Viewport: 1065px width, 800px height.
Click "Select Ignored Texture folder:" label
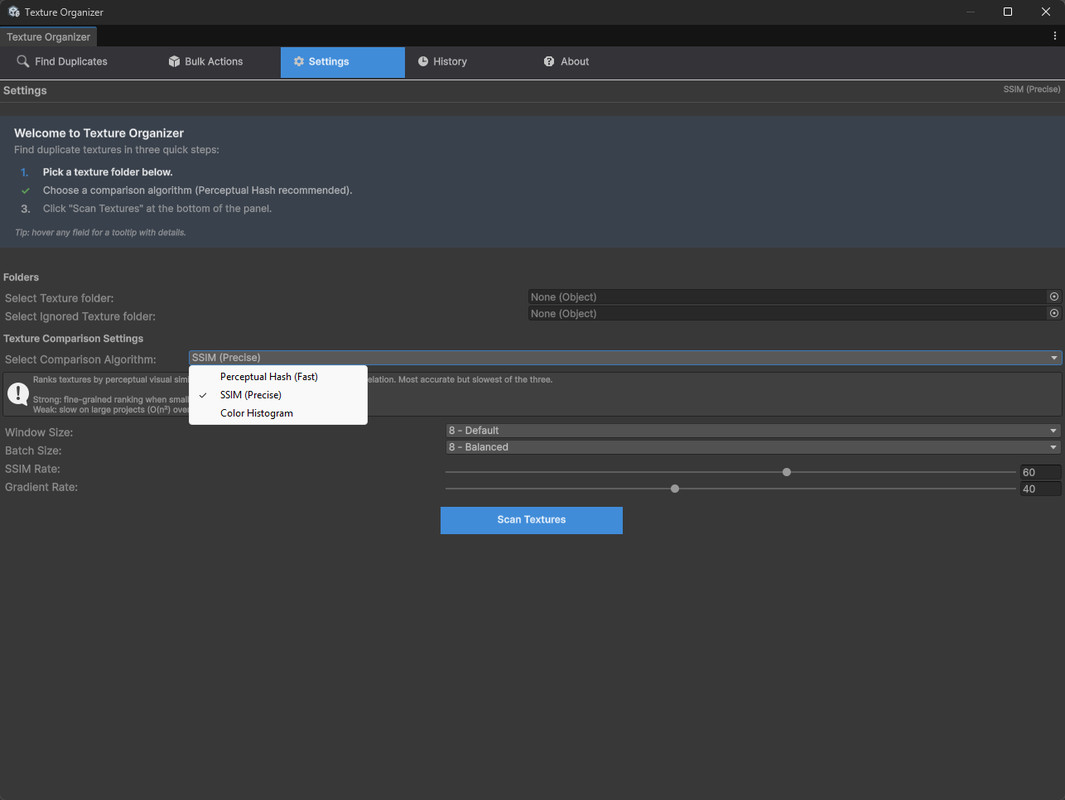pos(80,316)
